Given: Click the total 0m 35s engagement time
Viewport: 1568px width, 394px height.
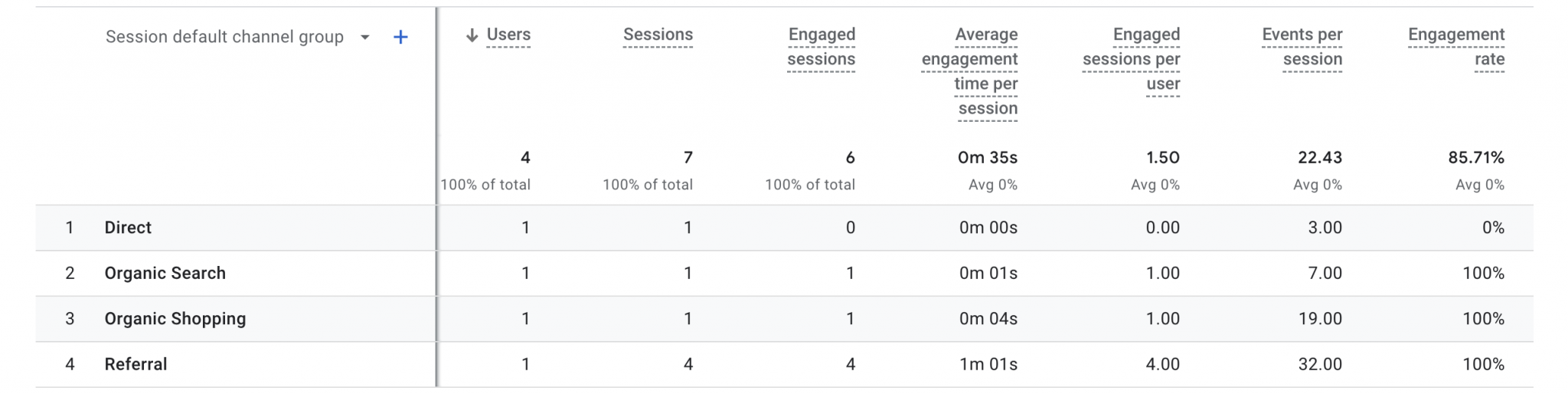Looking at the screenshot, I should click(988, 158).
